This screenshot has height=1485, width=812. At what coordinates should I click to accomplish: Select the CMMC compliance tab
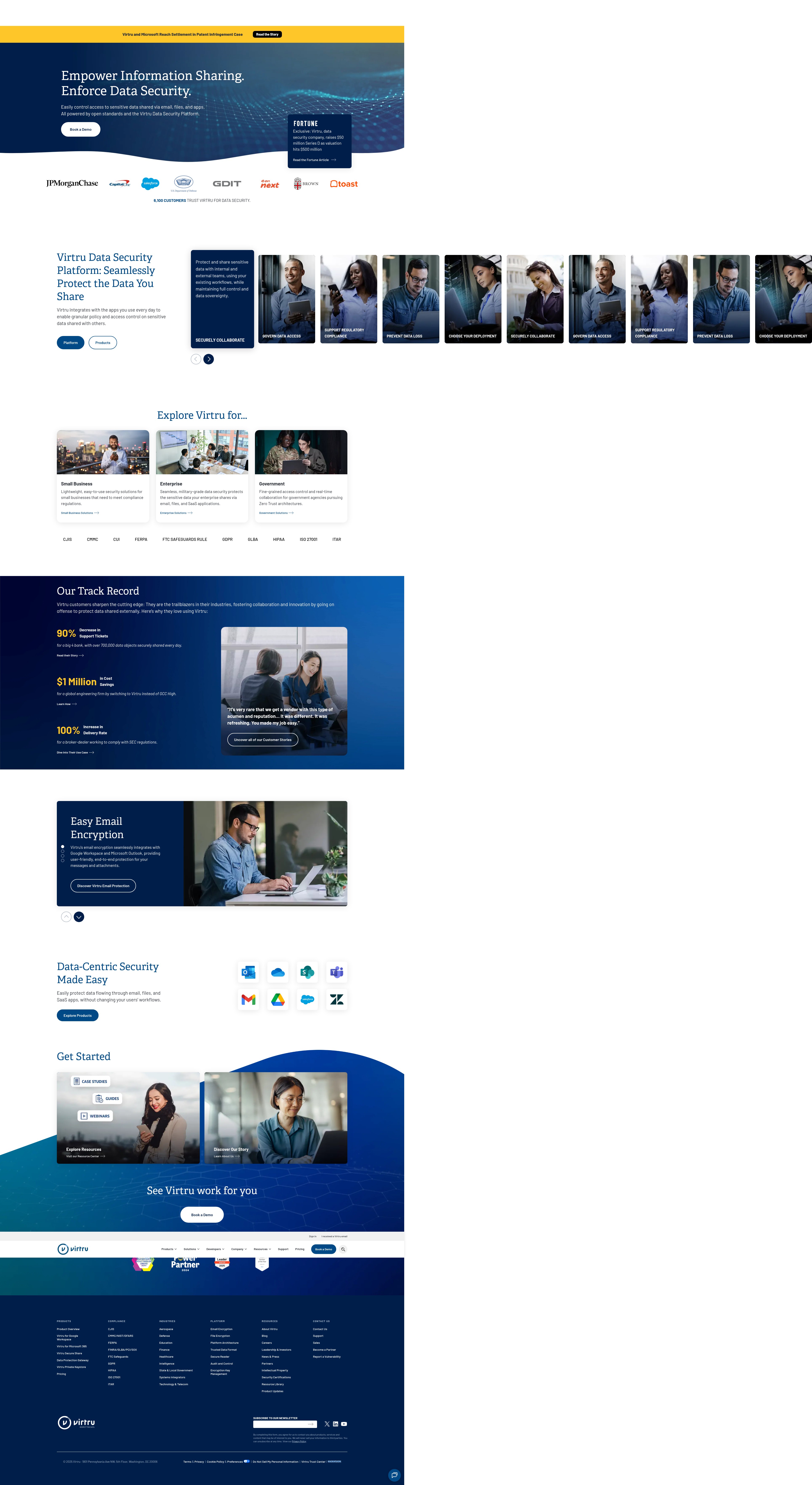pos(92,540)
